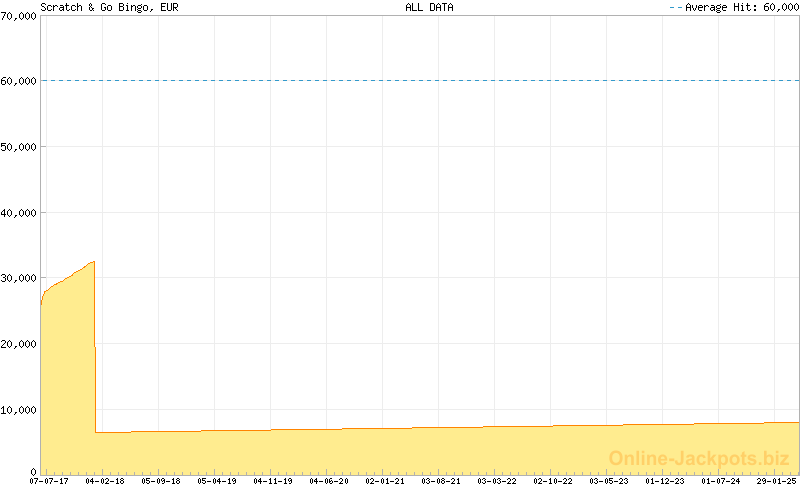Viewport: 800px width, 490px height.
Task: Click the 10,000 y-axis value label
Action: point(19,410)
